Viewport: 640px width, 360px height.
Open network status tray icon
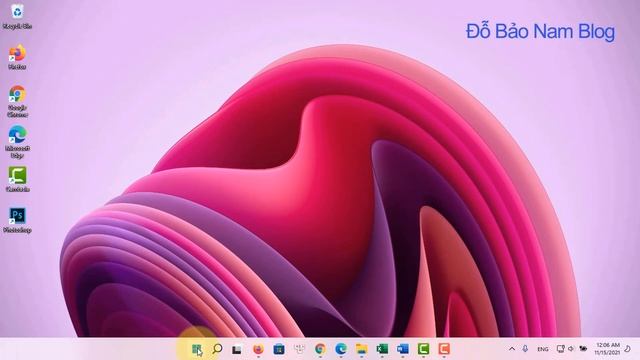tap(561, 349)
